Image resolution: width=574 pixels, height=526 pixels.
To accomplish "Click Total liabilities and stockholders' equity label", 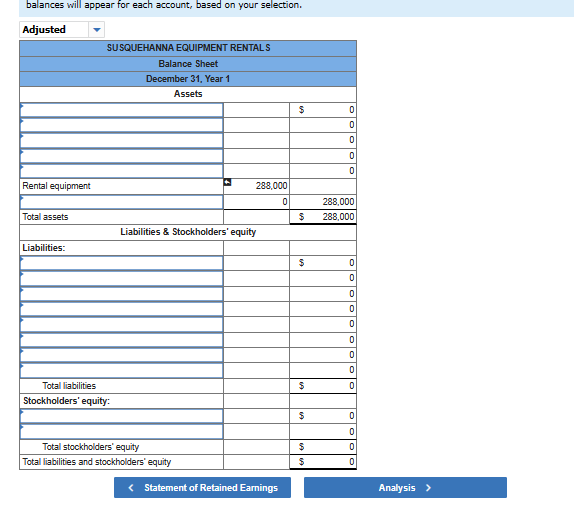I will click(x=97, y=462).
